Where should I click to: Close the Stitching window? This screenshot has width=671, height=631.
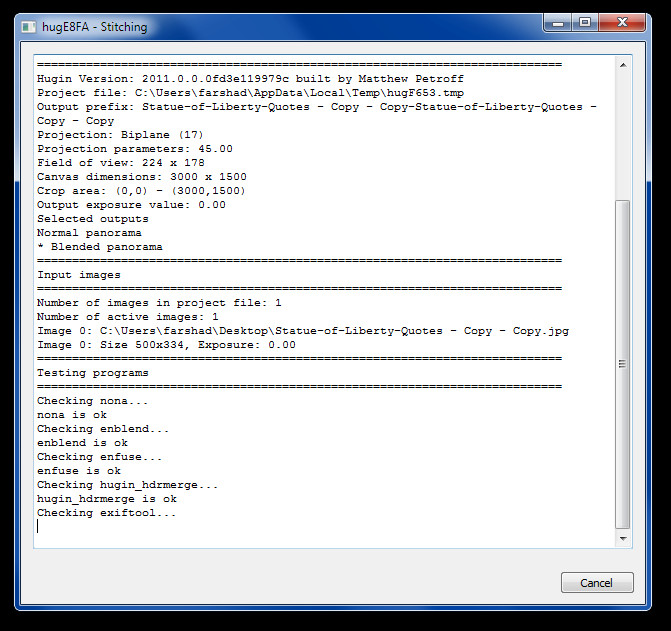point(622,23)
